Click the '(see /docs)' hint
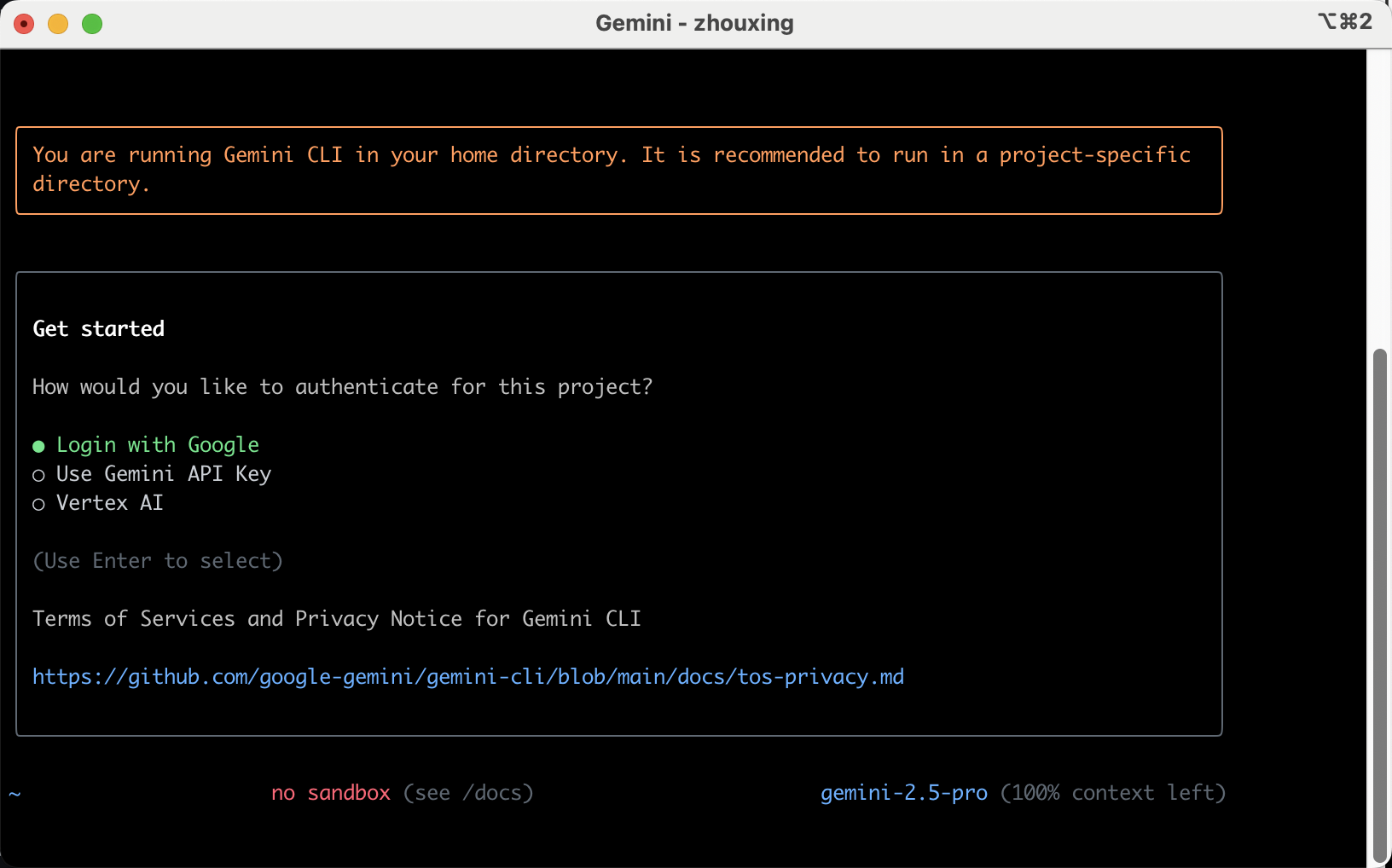1392x868 pixels. pos(468,793)
